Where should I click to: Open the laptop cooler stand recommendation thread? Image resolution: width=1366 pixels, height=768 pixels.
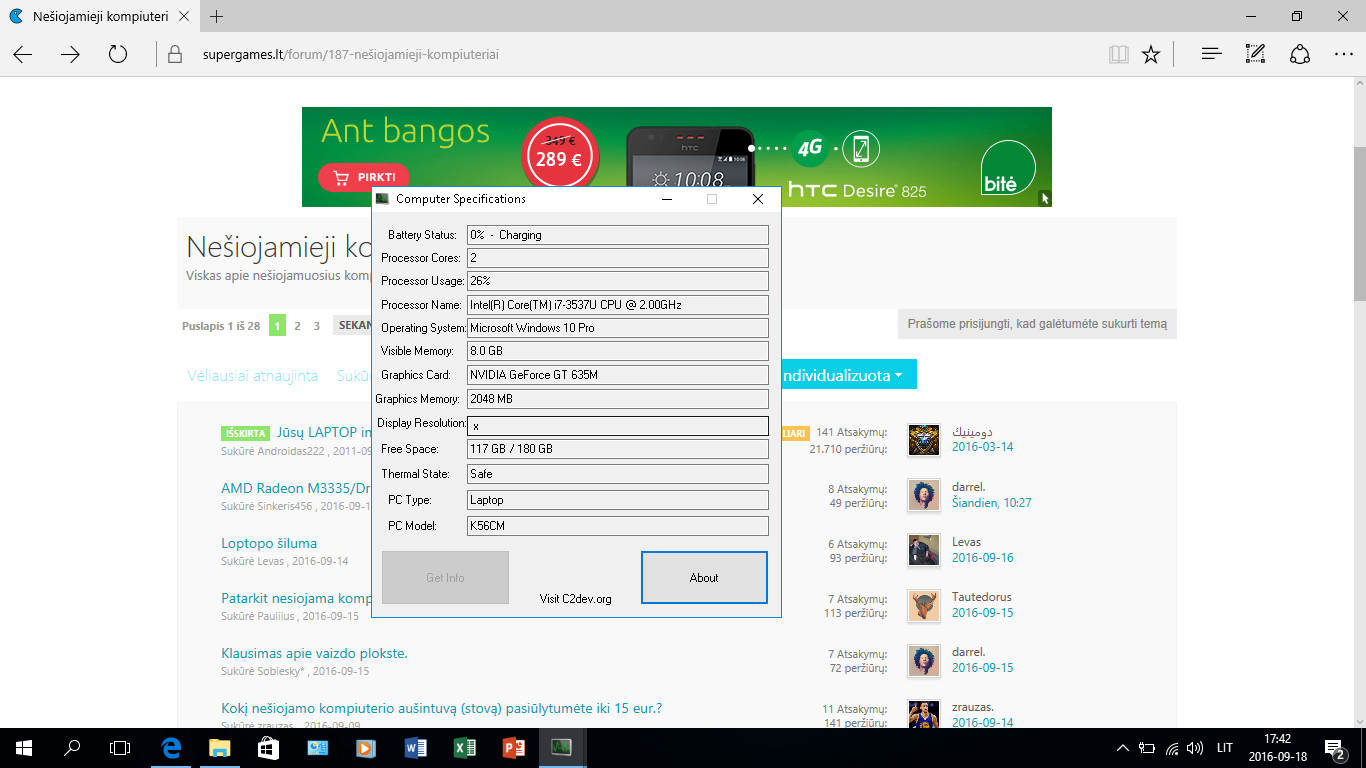pos(441,708)
